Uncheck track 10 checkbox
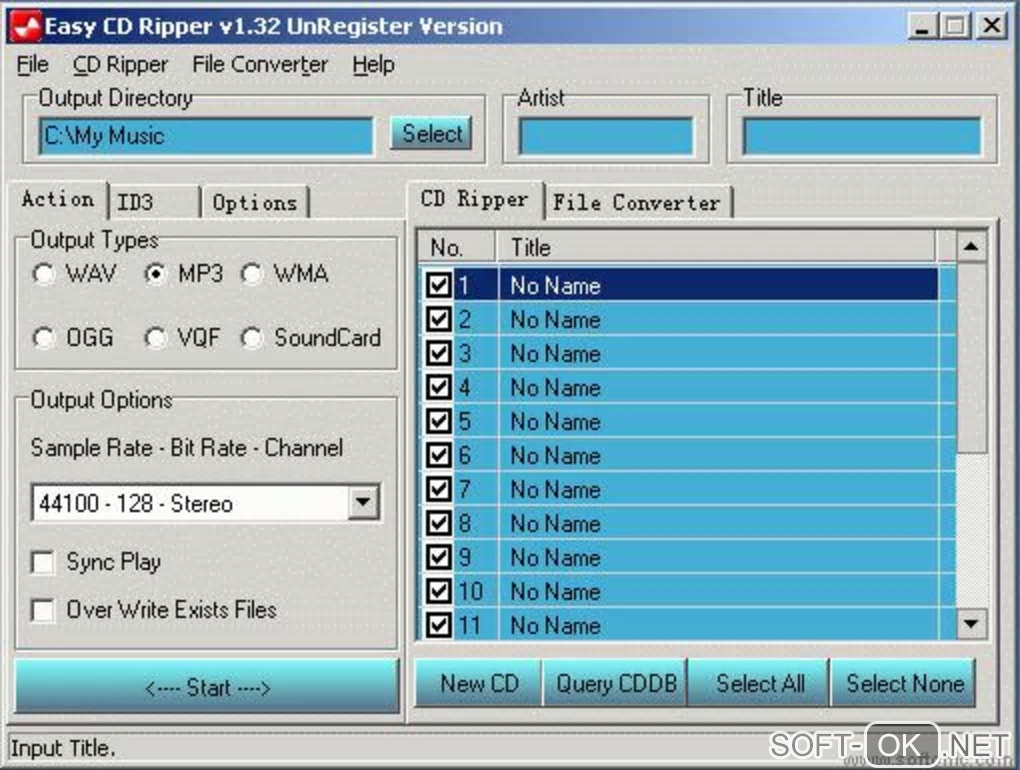 [438, 591]
